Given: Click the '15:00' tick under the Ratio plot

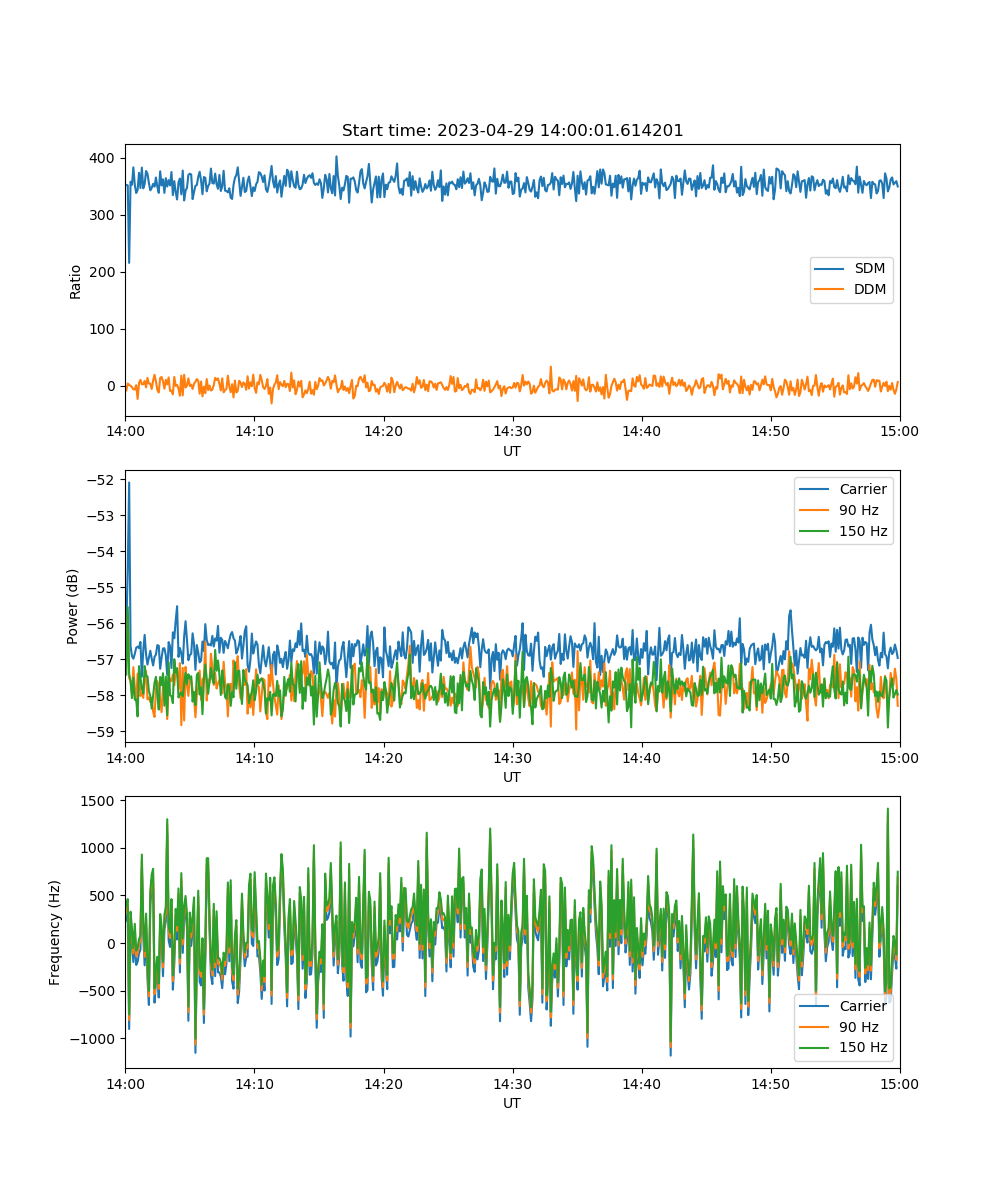Looking at the screenshot, I should [x=899, y=431].
